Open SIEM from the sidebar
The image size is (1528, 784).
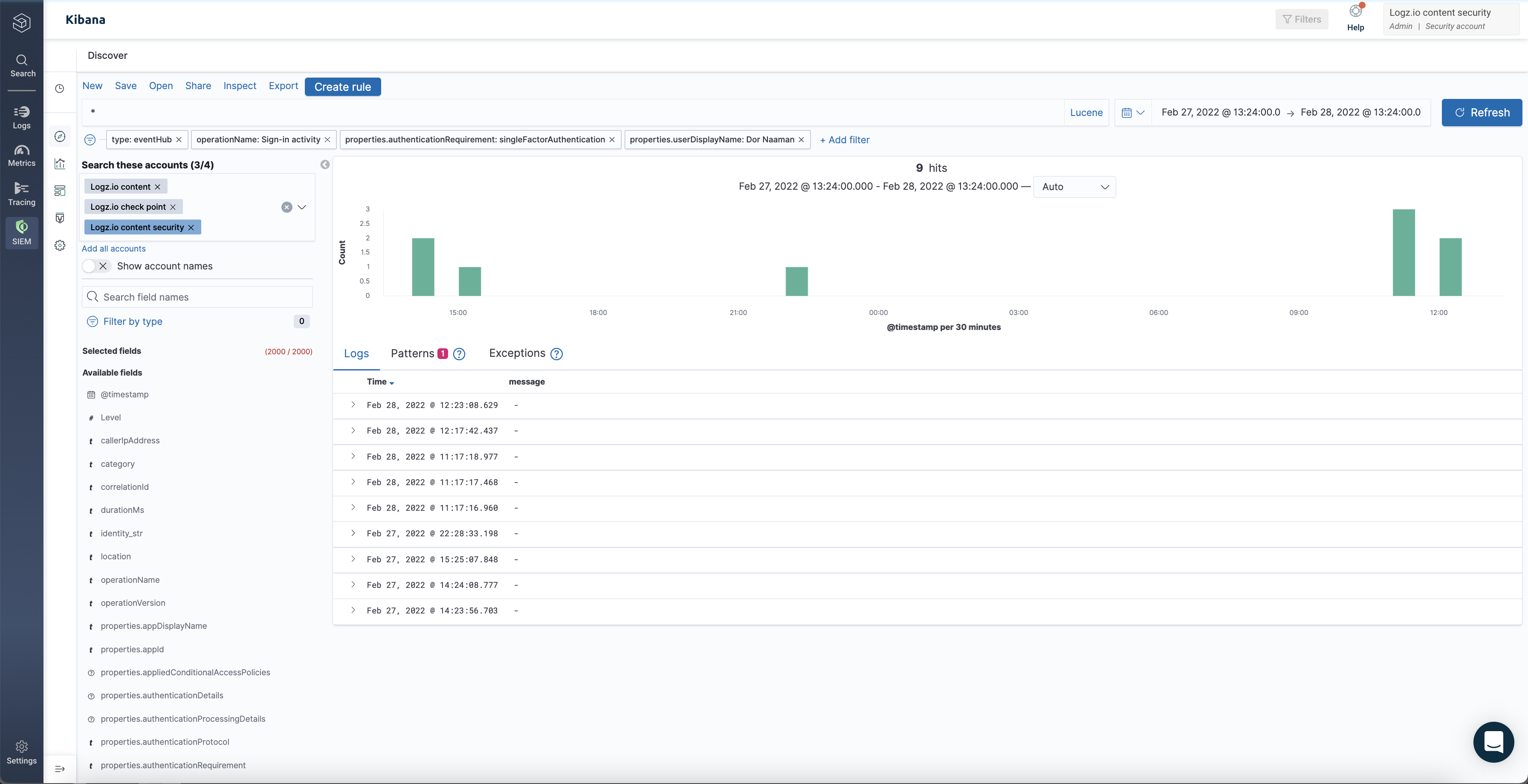(x=21, y=232)
